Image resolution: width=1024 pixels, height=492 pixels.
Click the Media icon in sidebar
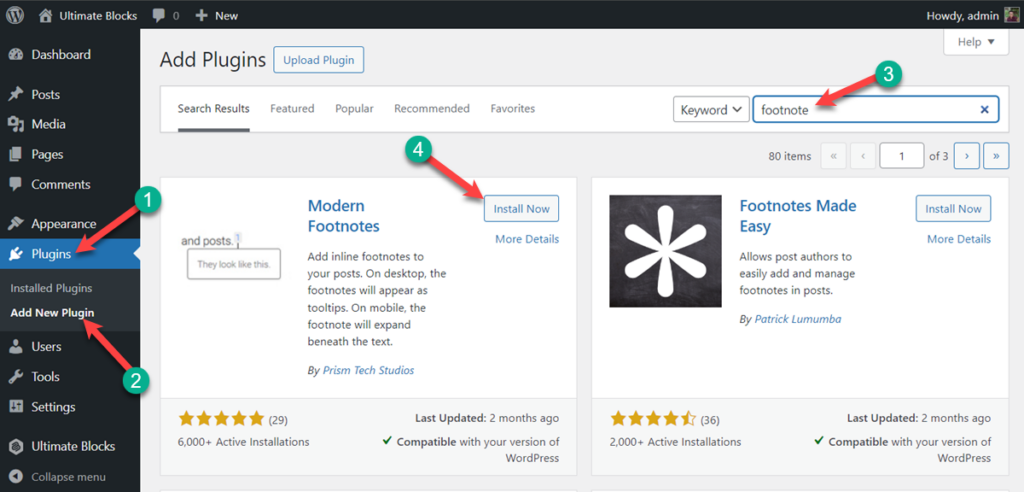coord(16,124)
